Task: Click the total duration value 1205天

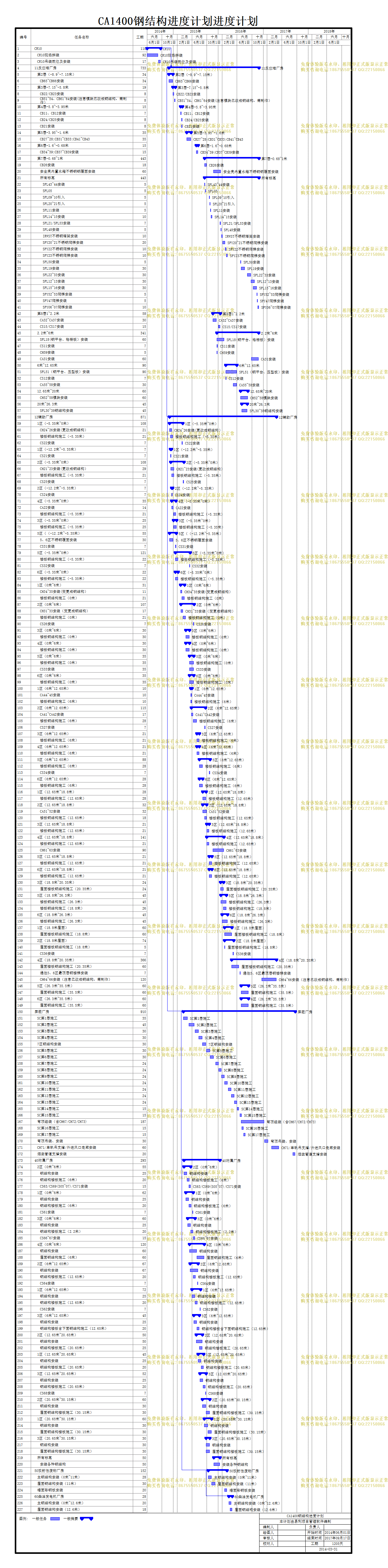Action: point(338,1543)
